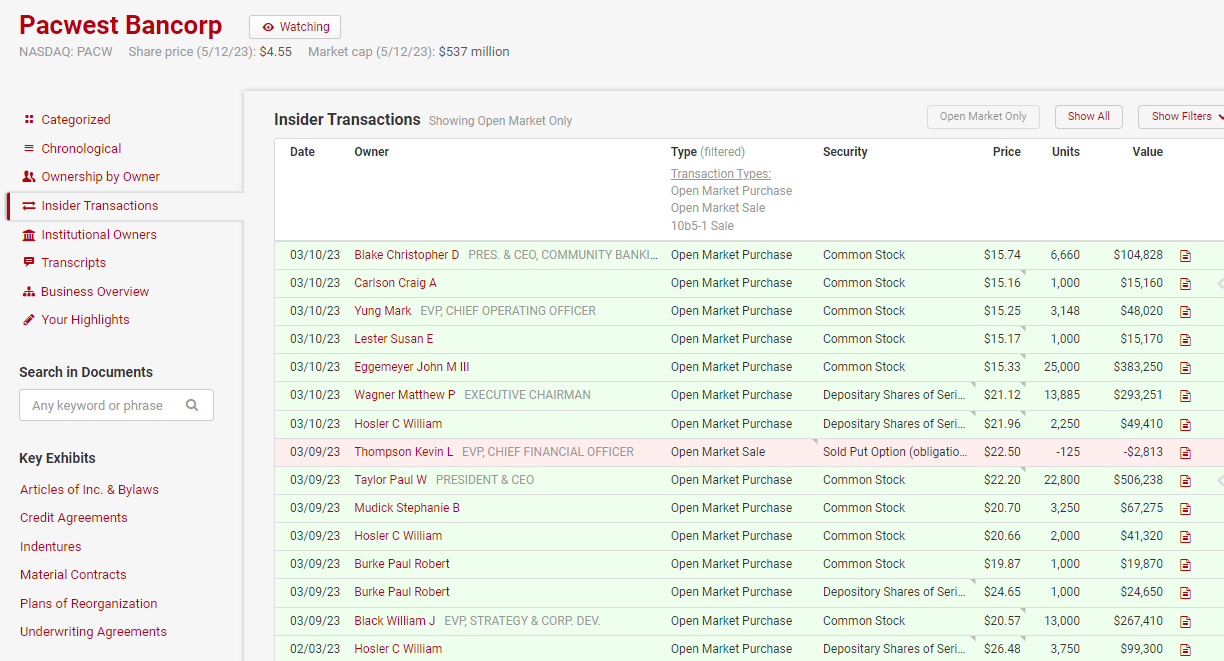
Task: Open Indentures exhibits
Action: coord(51,546)
